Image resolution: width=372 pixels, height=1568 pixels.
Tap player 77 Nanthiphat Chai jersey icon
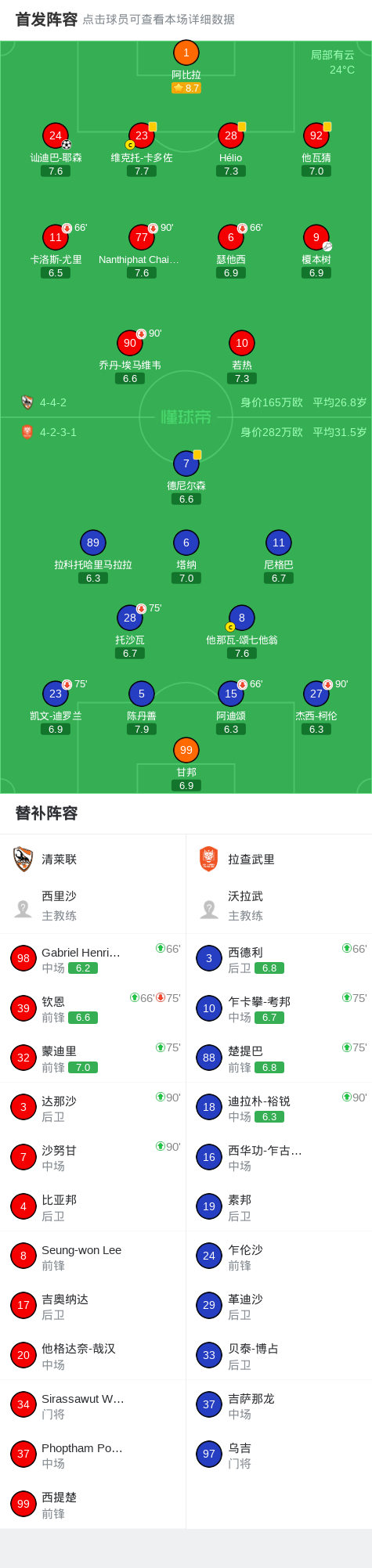click(142, 237)
